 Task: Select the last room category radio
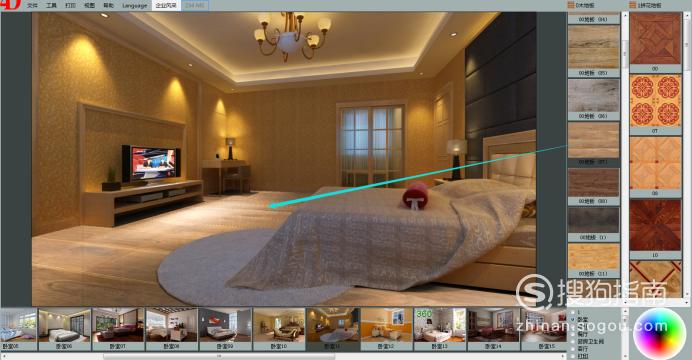click(x=573, y=356)
